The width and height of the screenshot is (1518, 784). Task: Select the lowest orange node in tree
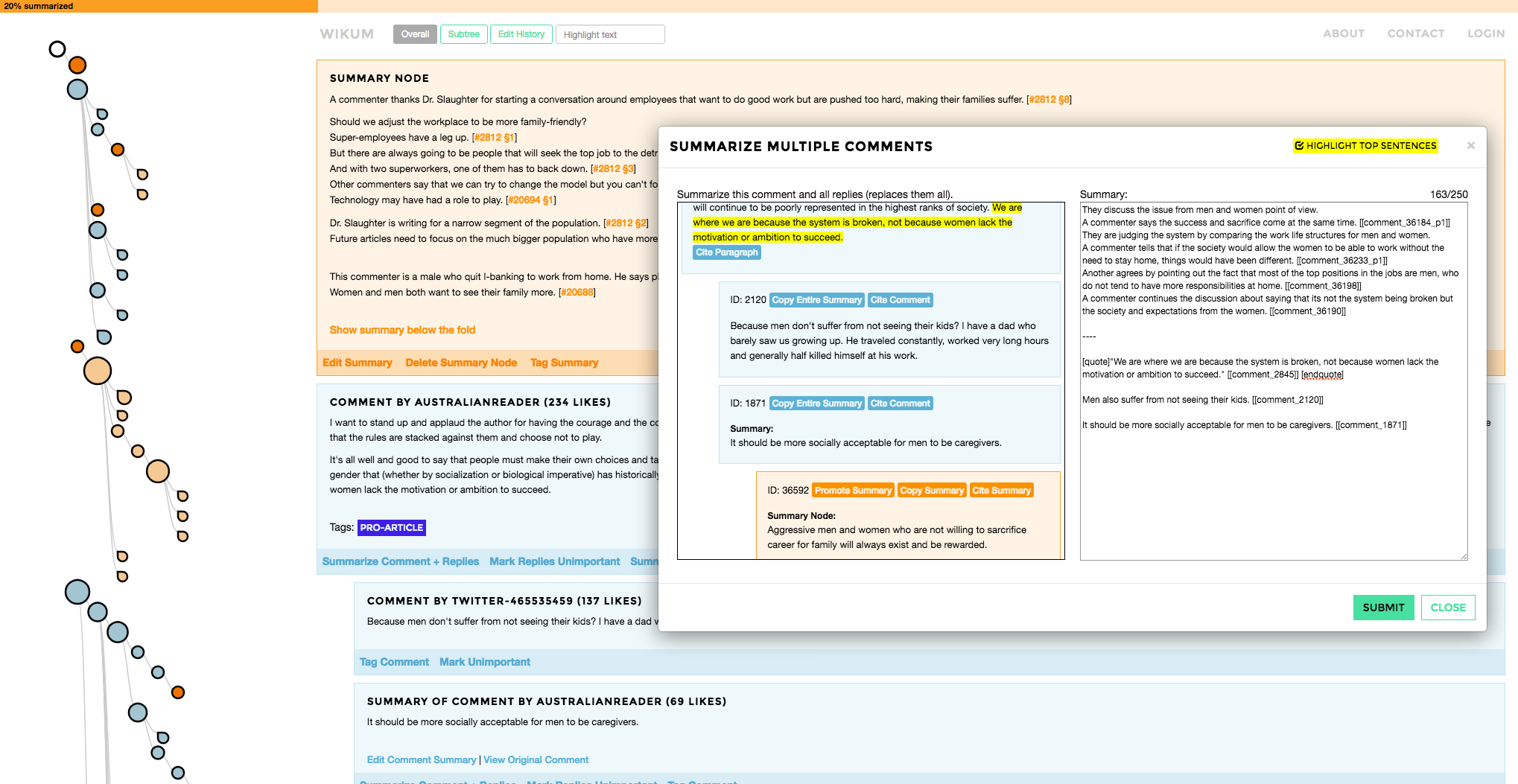(178, 692)
